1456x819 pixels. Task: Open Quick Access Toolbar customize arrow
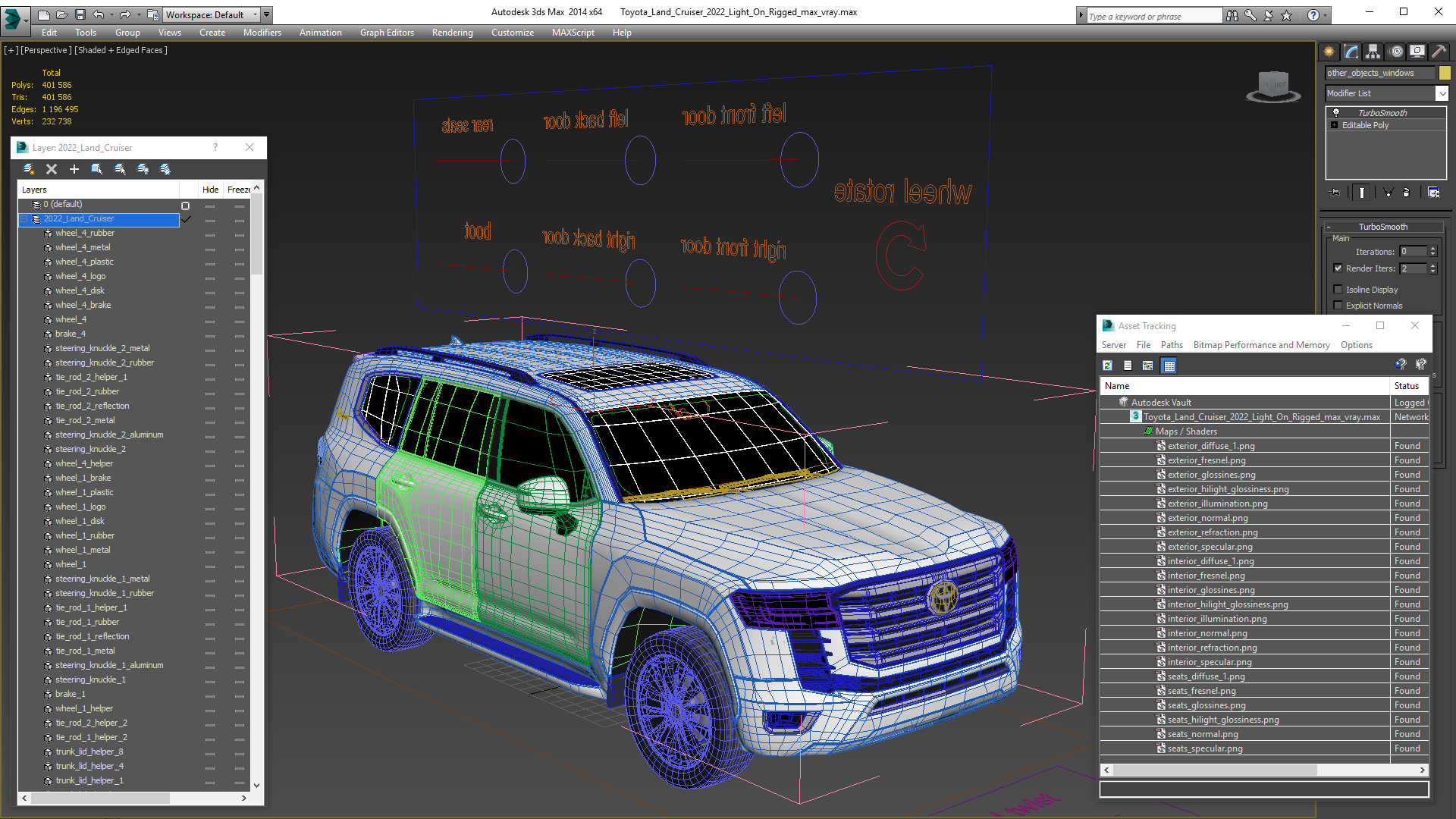point(267,14)
